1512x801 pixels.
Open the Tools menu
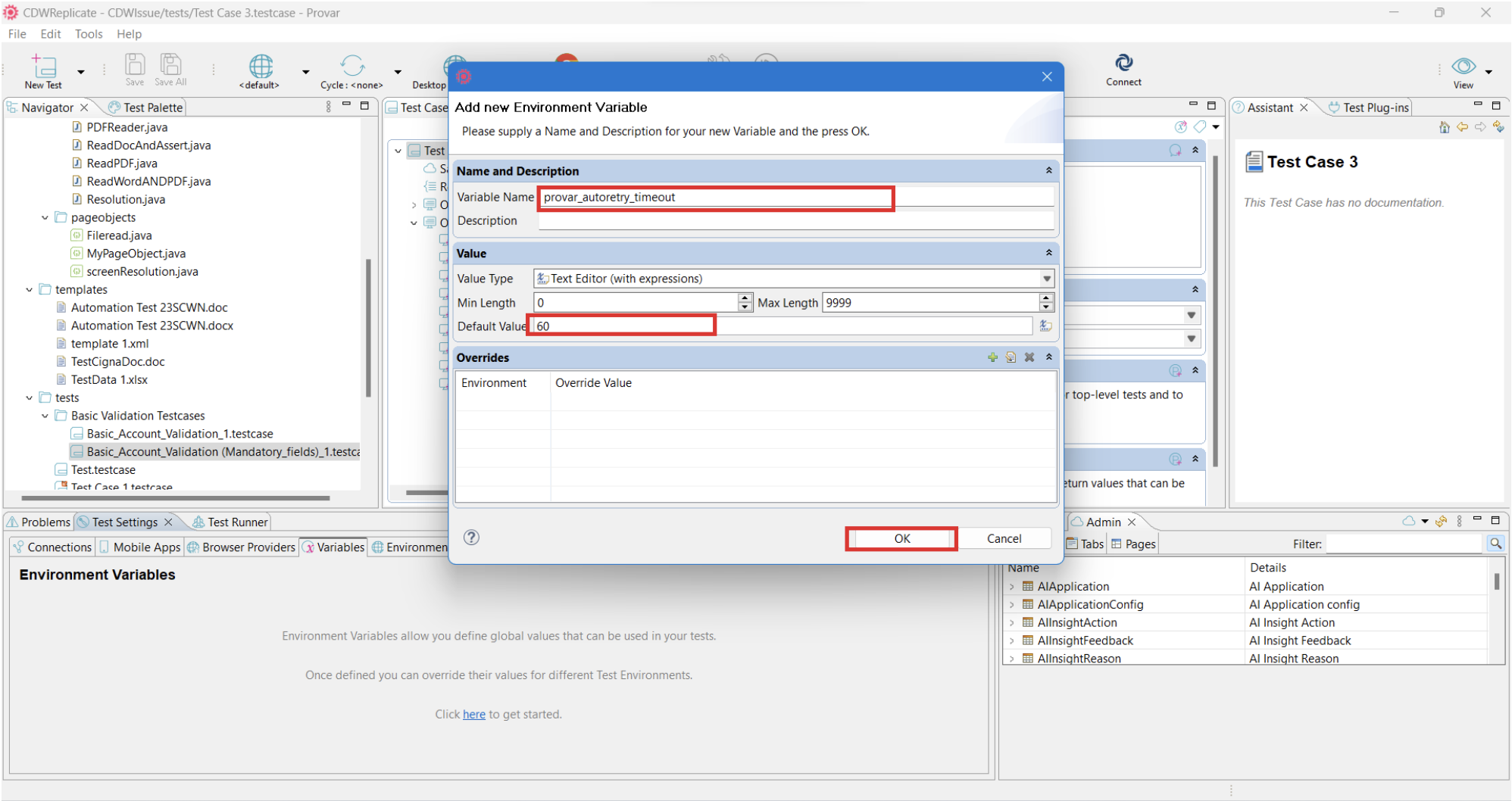(x=89, y=33)
